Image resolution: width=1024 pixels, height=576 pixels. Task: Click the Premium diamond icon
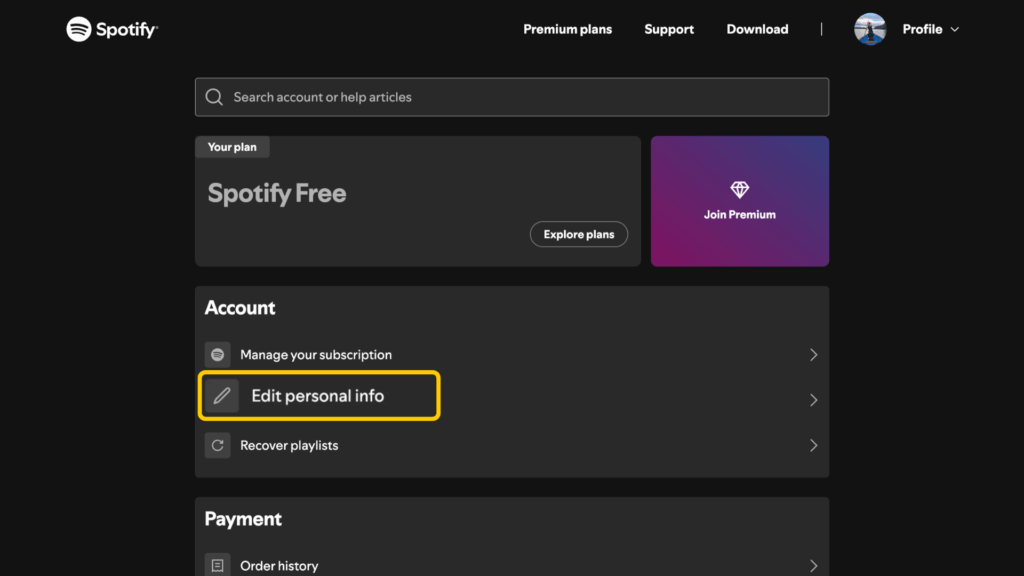tap(739, 189)
